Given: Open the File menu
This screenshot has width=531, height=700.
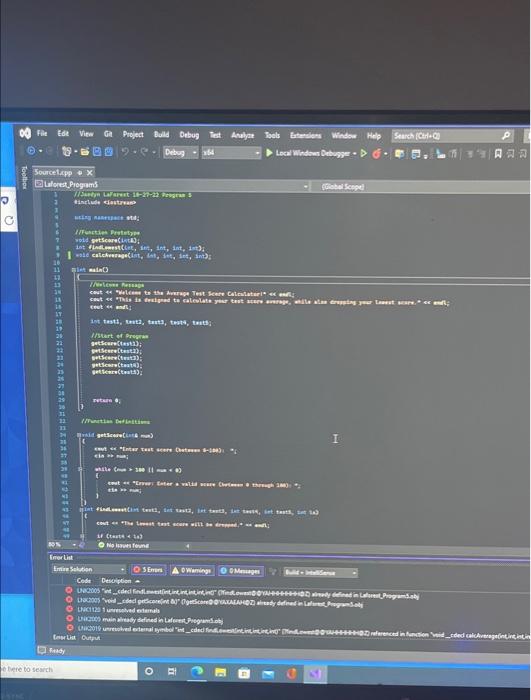Looking at the screenshot, I should click(42, 133).
